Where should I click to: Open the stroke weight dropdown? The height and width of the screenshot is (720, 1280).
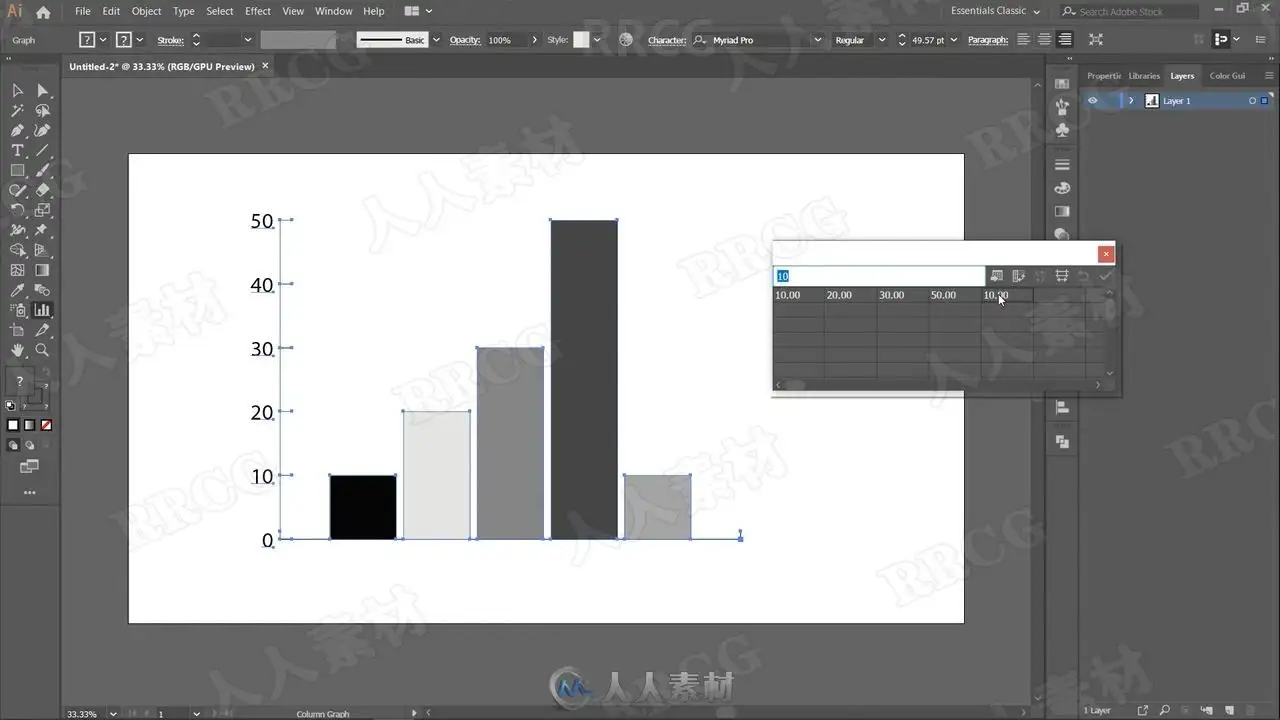(247, 40)
